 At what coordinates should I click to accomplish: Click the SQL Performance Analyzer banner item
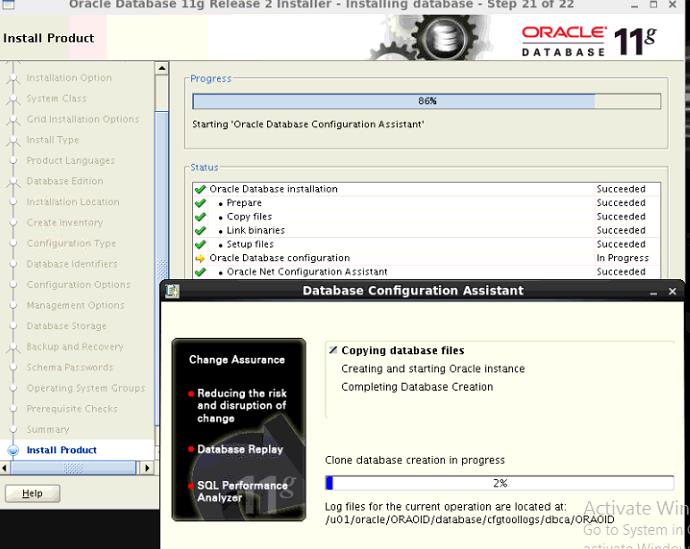pyautogui.click(x=242, y=491)
